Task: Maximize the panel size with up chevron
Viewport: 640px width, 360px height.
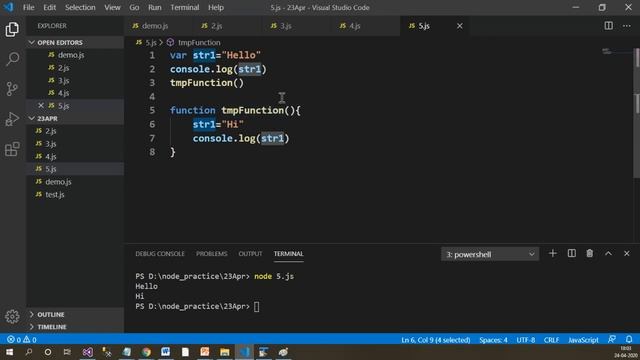Action: (x=608, y=253)
